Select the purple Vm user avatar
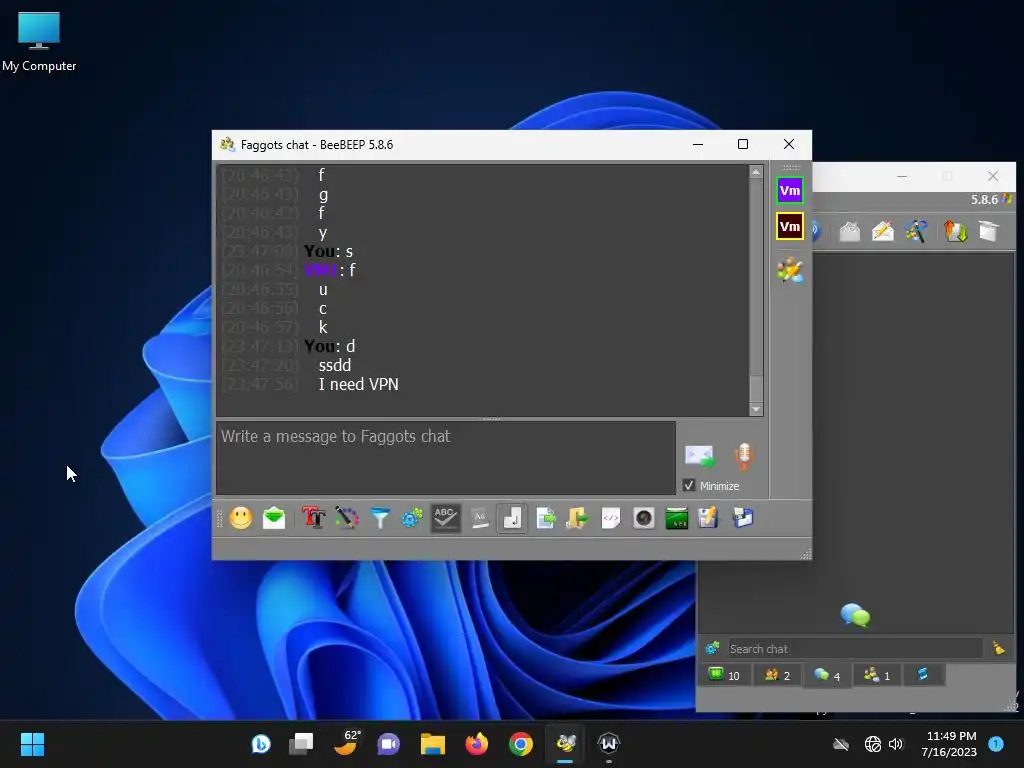The height and width of the screenshot is (768, 1024). [x=790, y=191]
